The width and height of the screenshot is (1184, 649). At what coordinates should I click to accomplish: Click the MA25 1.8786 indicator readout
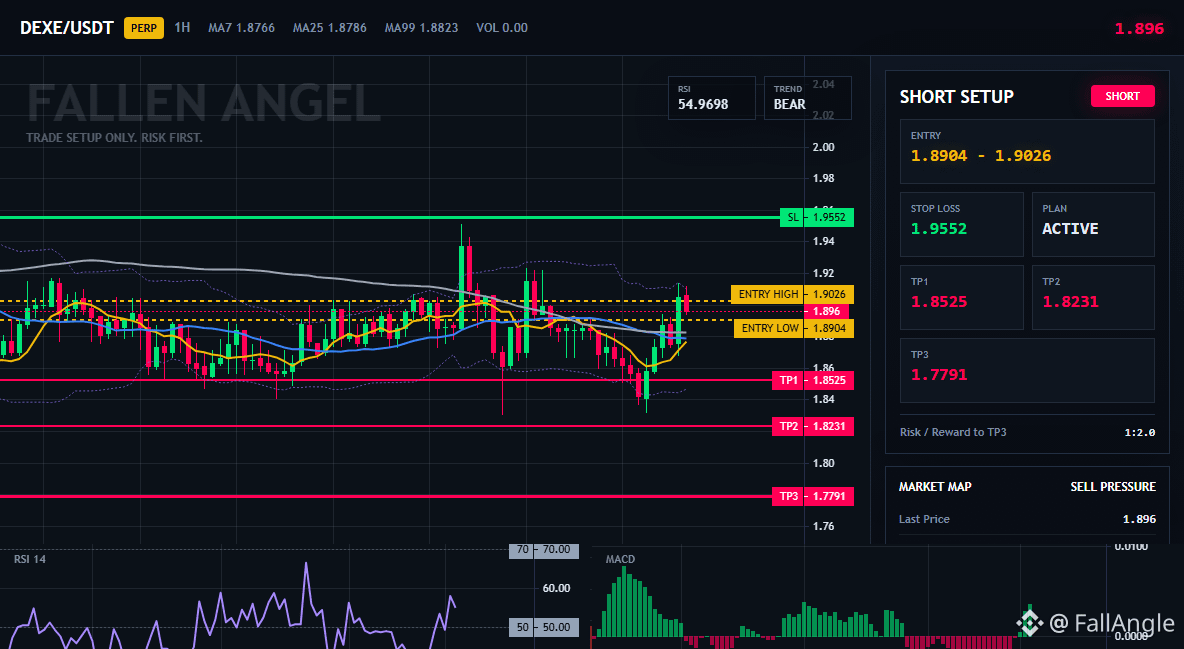click(329, 28)
